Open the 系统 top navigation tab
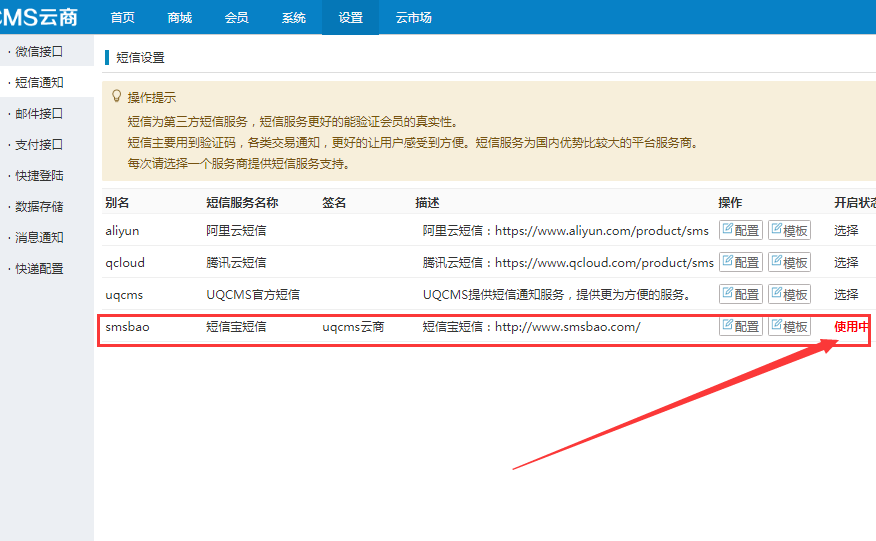 coord(293,18)
